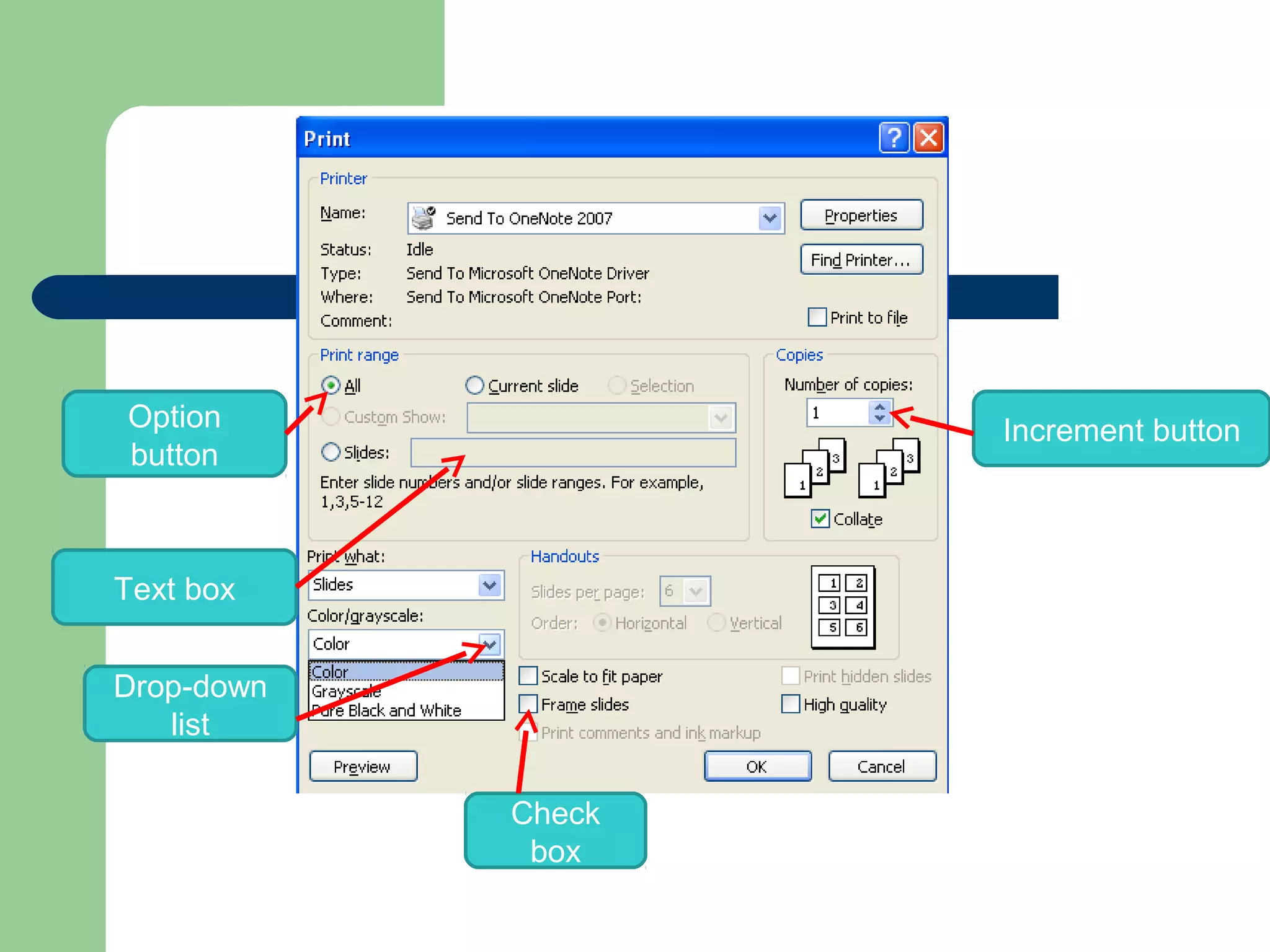Click the Preview button
1270x952 pixels.
tap(363, 767)
